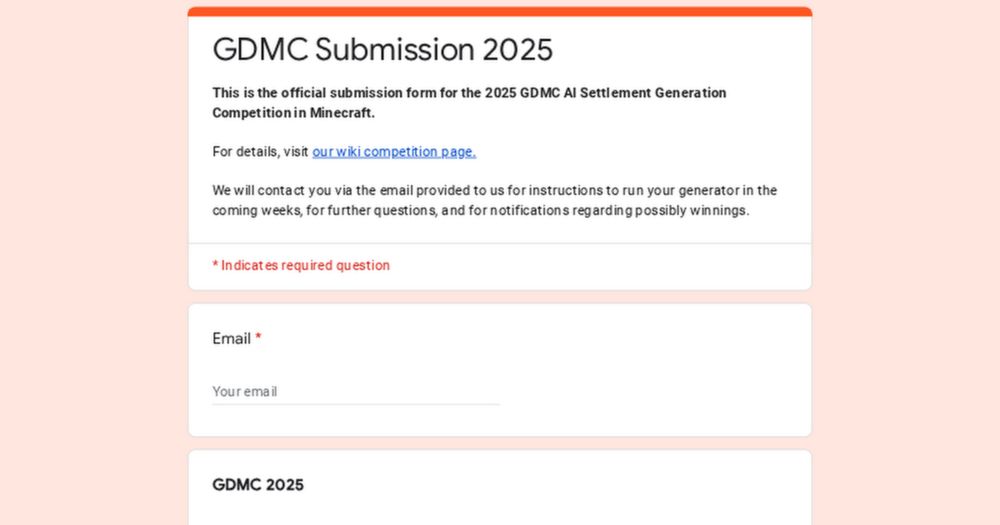
Task: Click the "Email" question label
Action: pyautogui.click(x=232, y=339)
